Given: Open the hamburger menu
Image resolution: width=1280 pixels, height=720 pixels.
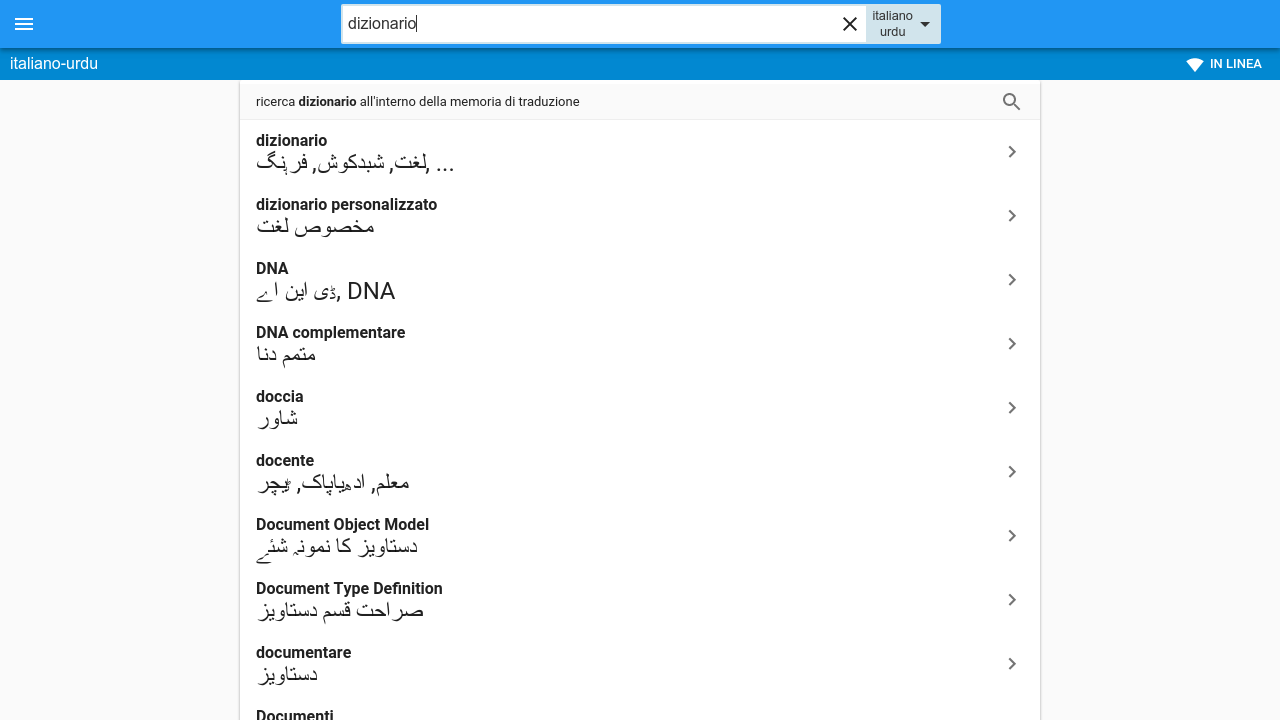Looking at the screenshot, I should (24, 24).
